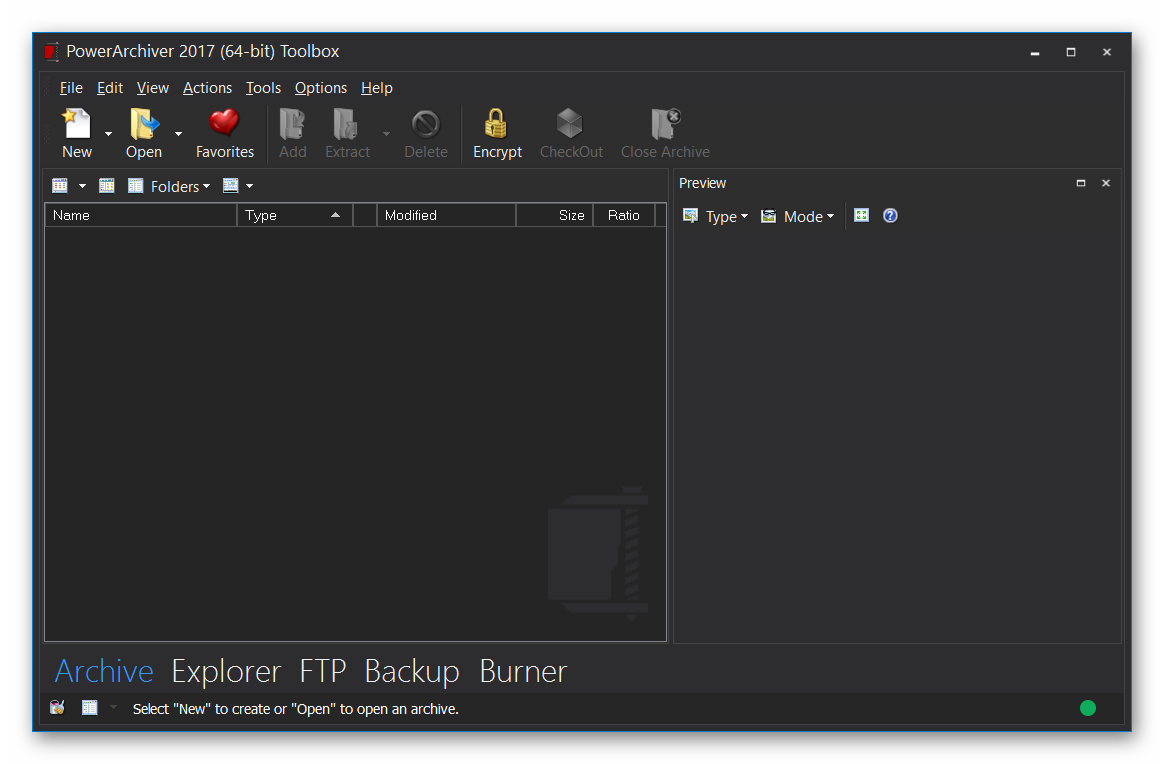Open the Edit menu
Image resolution: width=1164 pixels, height=764 pixels.
[110, 88]
